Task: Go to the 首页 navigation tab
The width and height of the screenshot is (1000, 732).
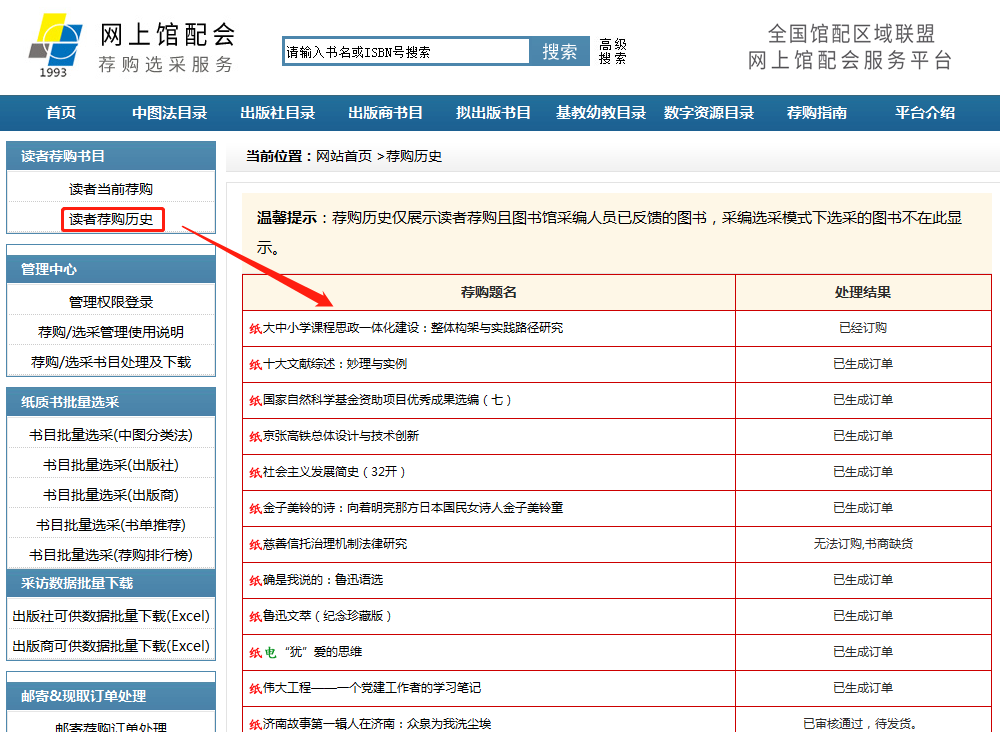Action: [x=61, y=113]
